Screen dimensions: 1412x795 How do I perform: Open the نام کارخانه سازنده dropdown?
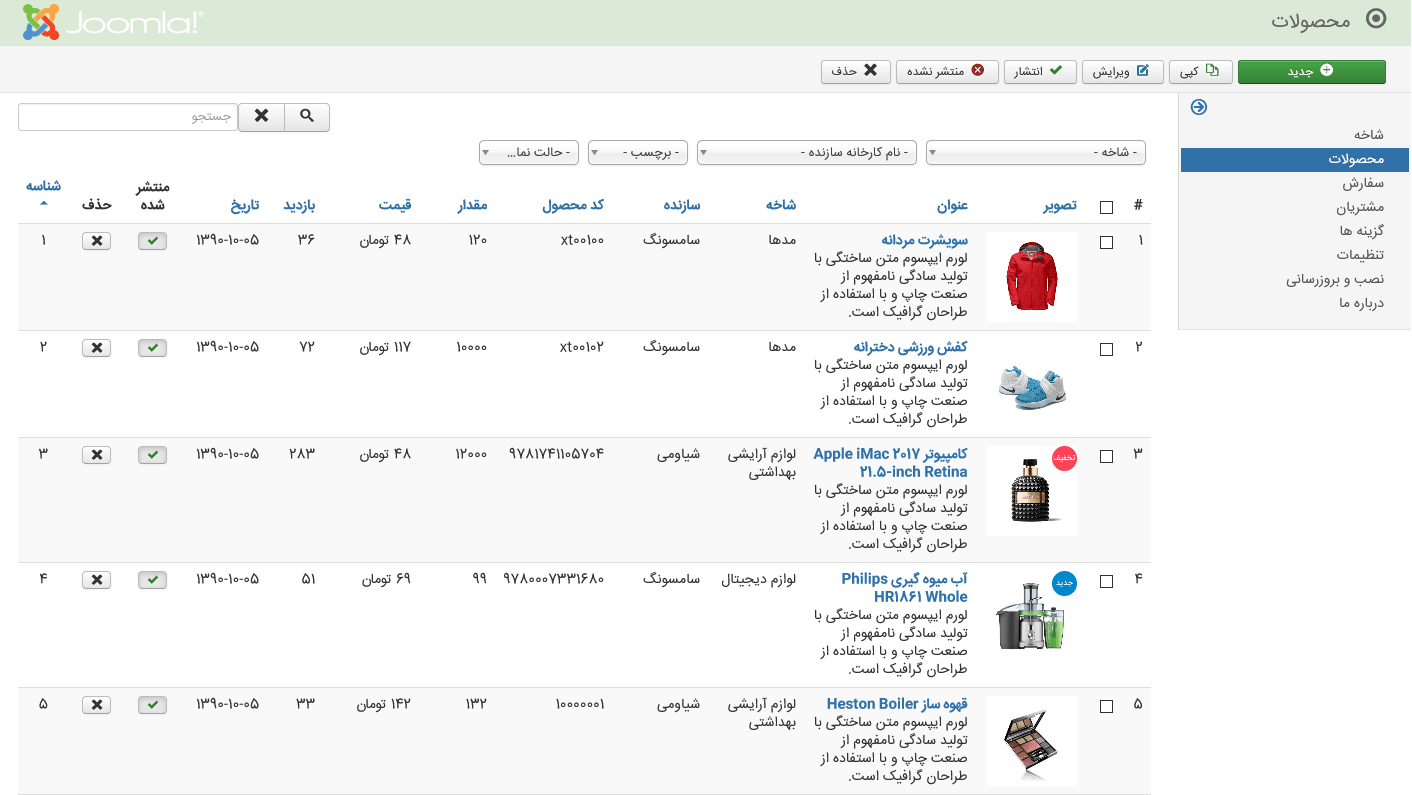click(x=806, y=153)
